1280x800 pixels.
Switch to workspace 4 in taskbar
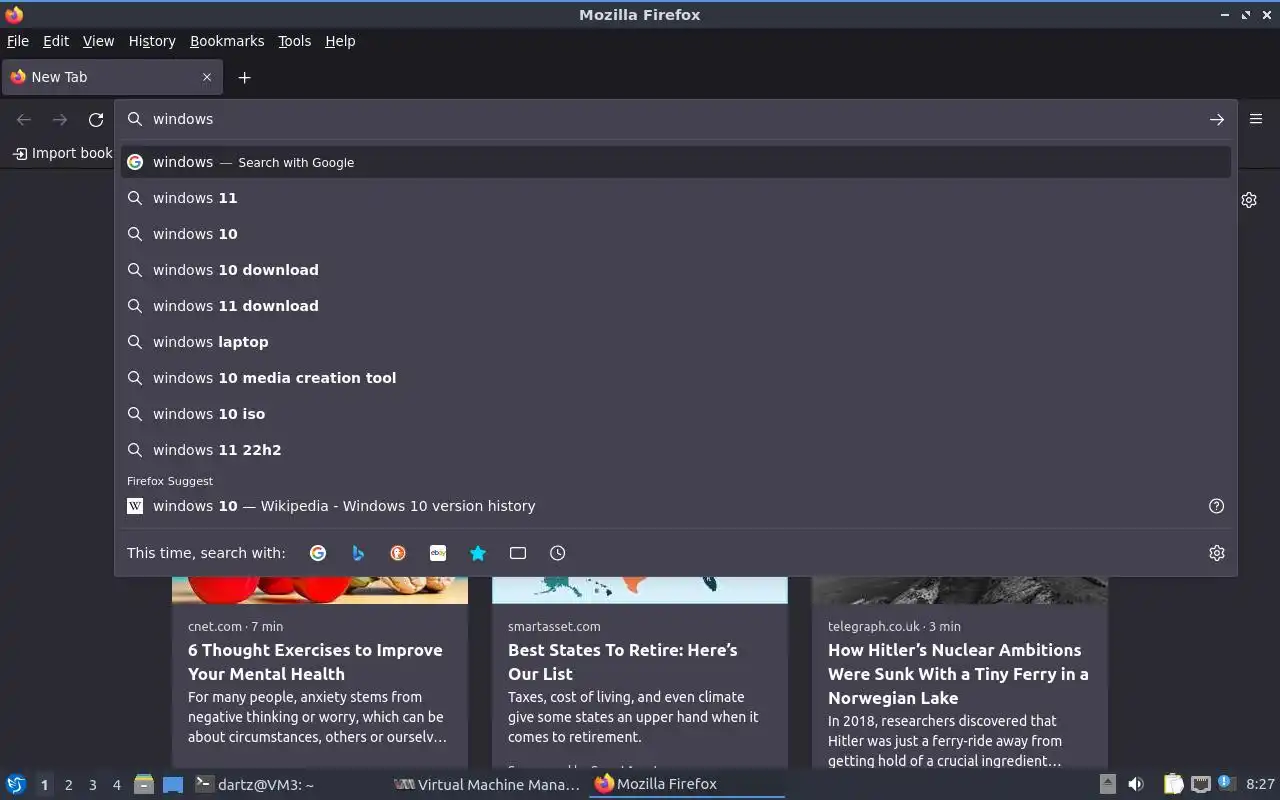point(116,785)
